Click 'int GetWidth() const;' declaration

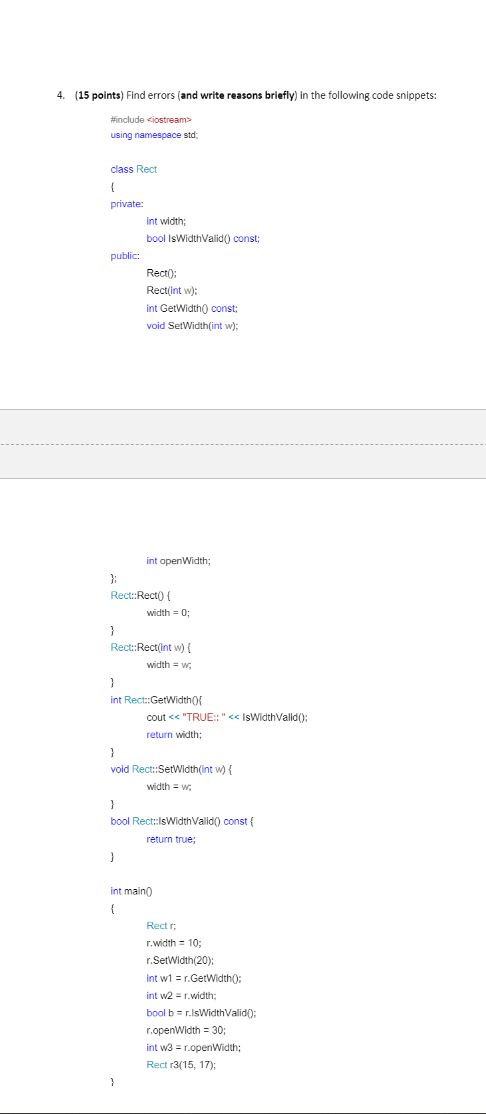pos(192,308)
